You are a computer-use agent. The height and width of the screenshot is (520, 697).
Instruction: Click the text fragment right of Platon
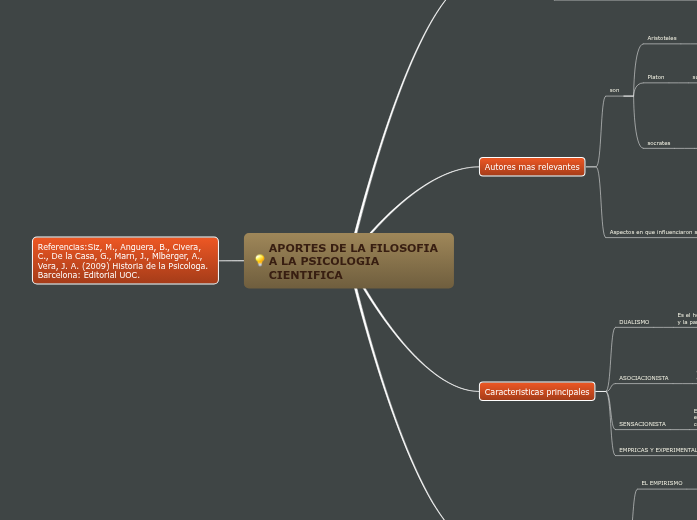694,77
